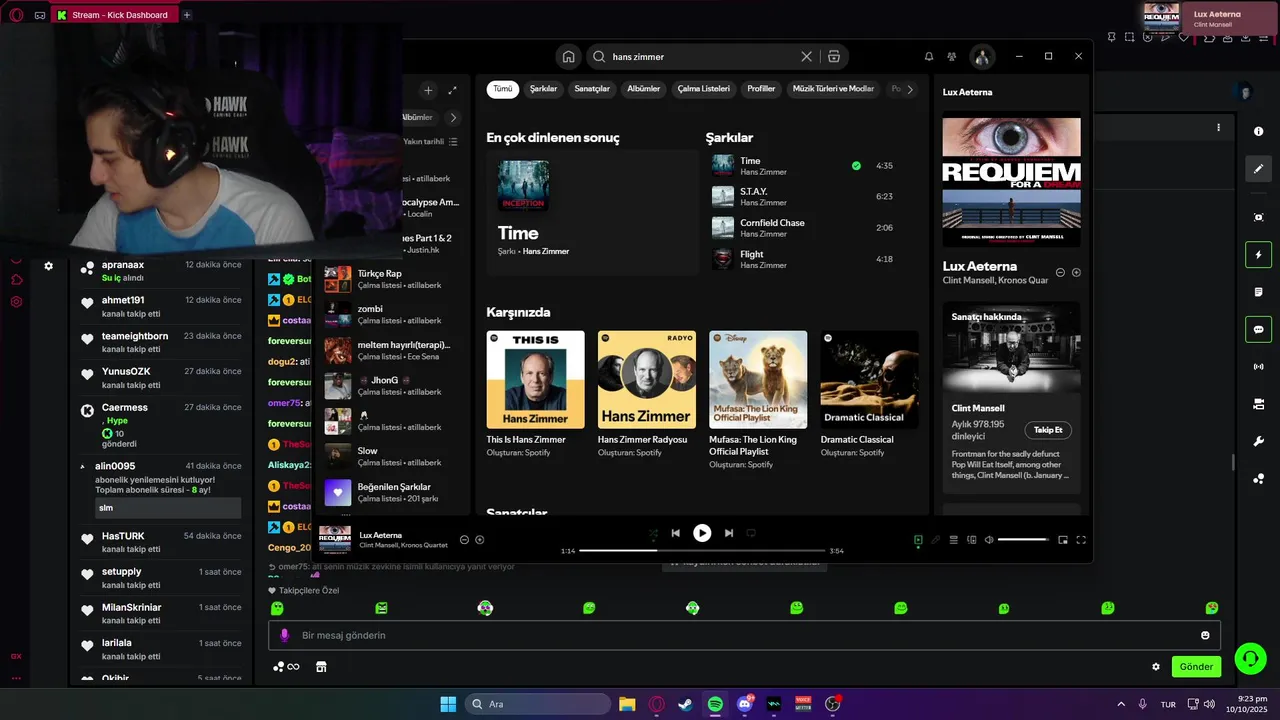The width and height of the screenshot is (1280, 720).
Task: Open the play queue icon
Action: tap(954, 540)
